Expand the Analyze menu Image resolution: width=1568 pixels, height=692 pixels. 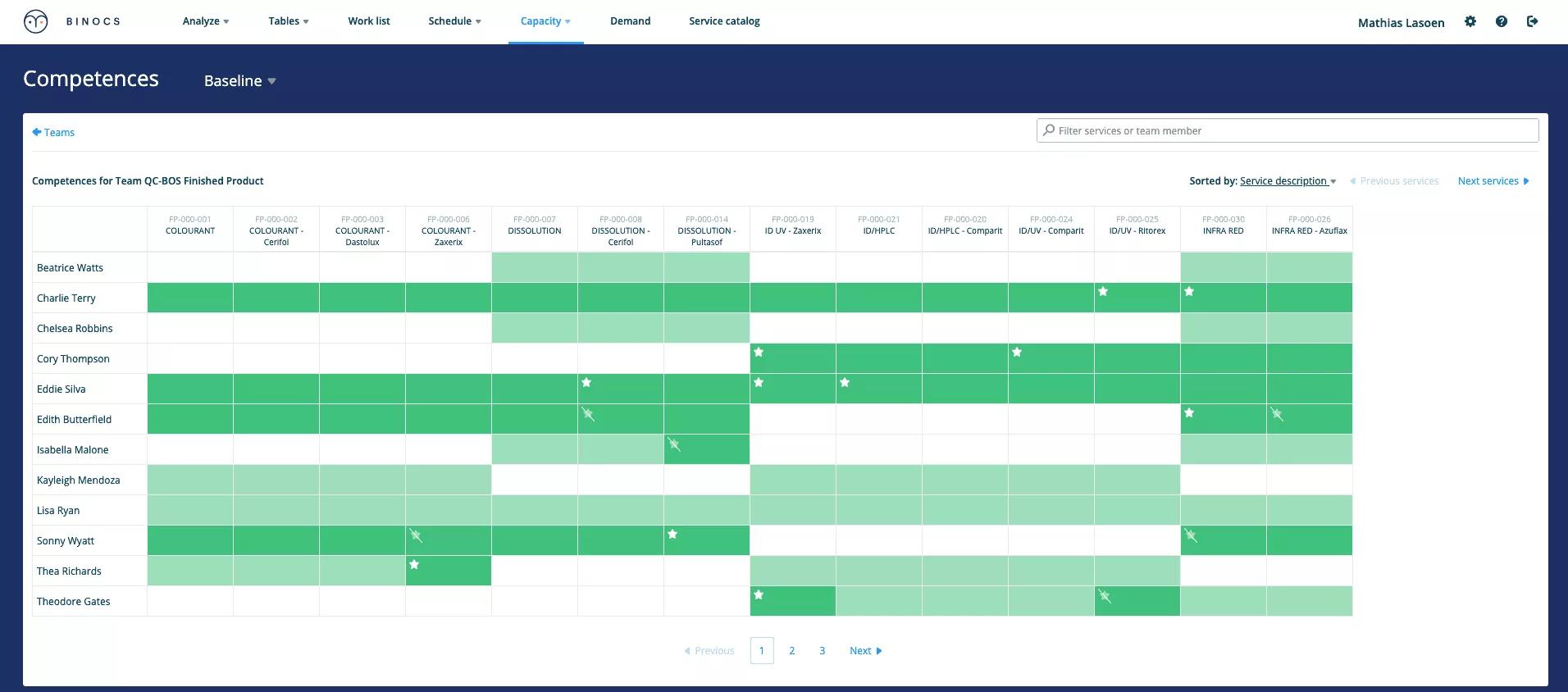[x=206, y=21]
